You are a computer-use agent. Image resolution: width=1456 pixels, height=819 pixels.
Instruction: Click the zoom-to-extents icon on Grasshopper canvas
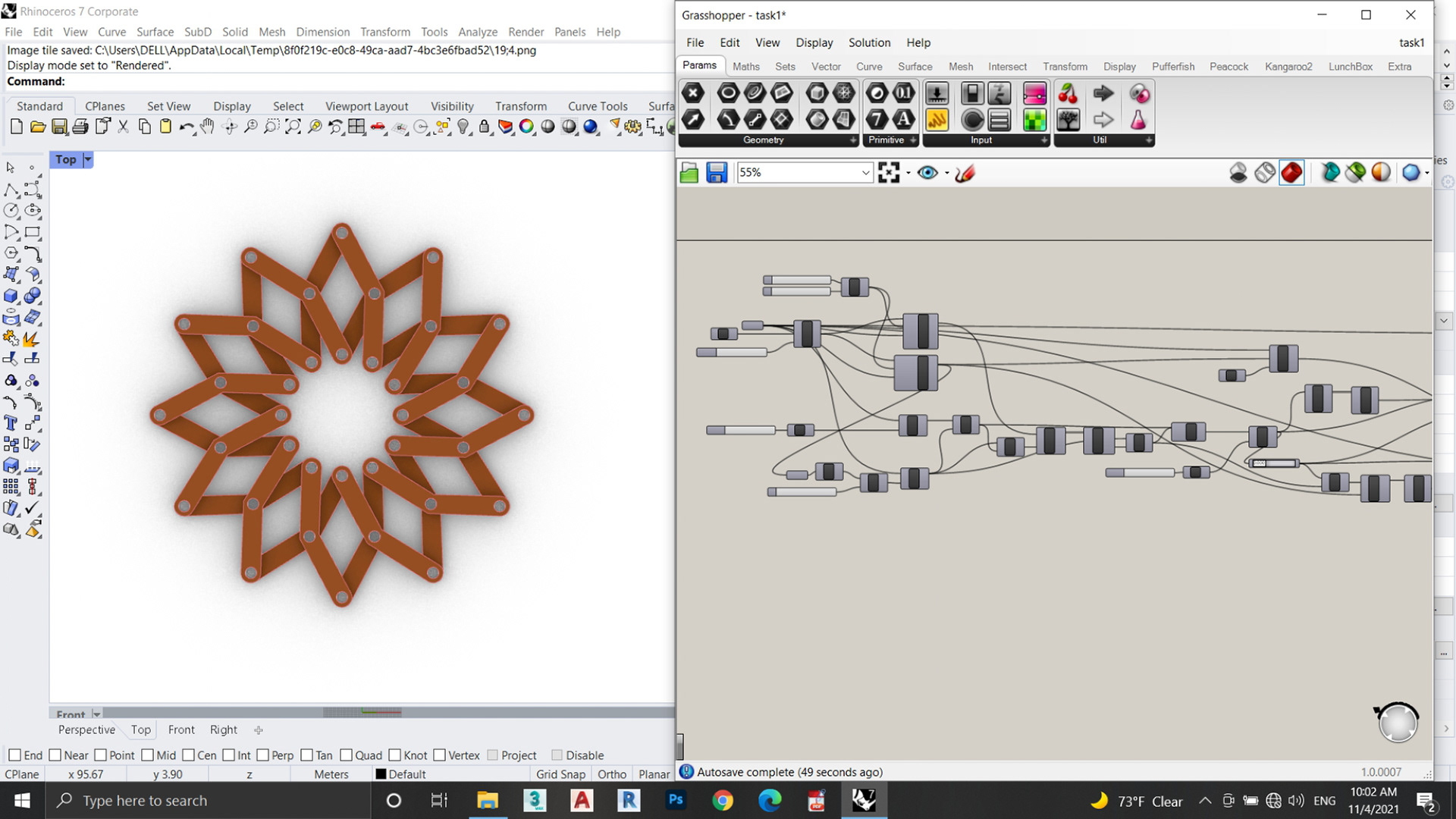pyautogui.click(x=890, y=172)
